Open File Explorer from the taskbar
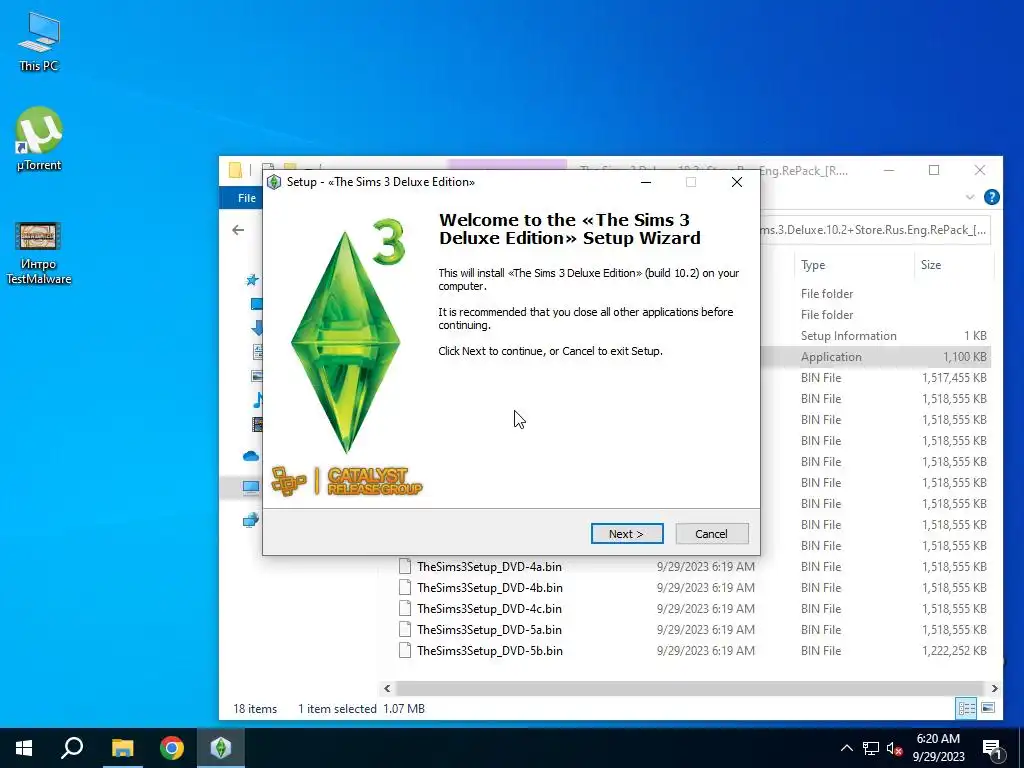The height and width of the screenshot is (768, 1024). point(122,748)
